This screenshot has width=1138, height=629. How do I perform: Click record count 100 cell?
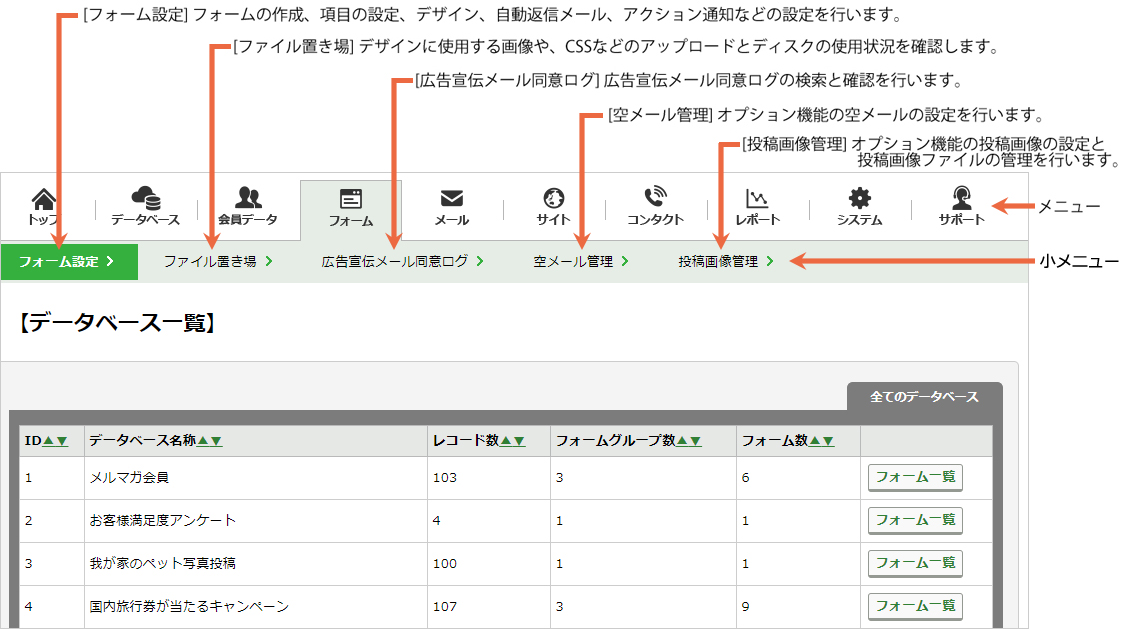tap(488, 563)
